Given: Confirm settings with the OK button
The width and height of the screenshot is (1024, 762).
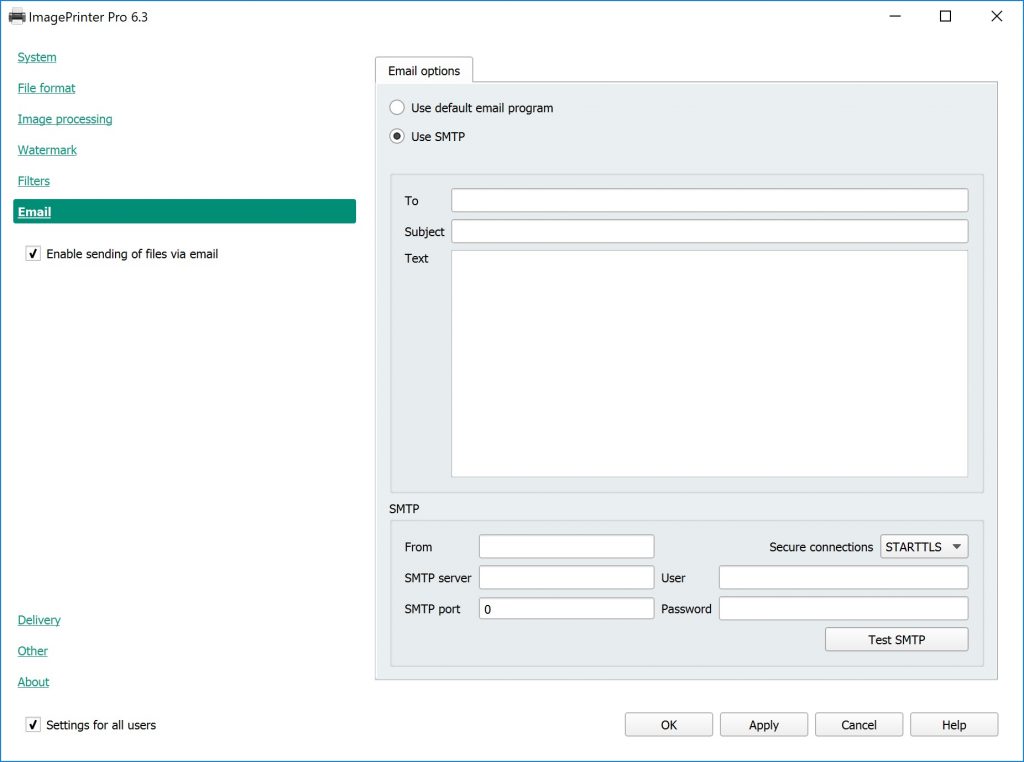Looking at the screenshot, I should coord(668,725).
